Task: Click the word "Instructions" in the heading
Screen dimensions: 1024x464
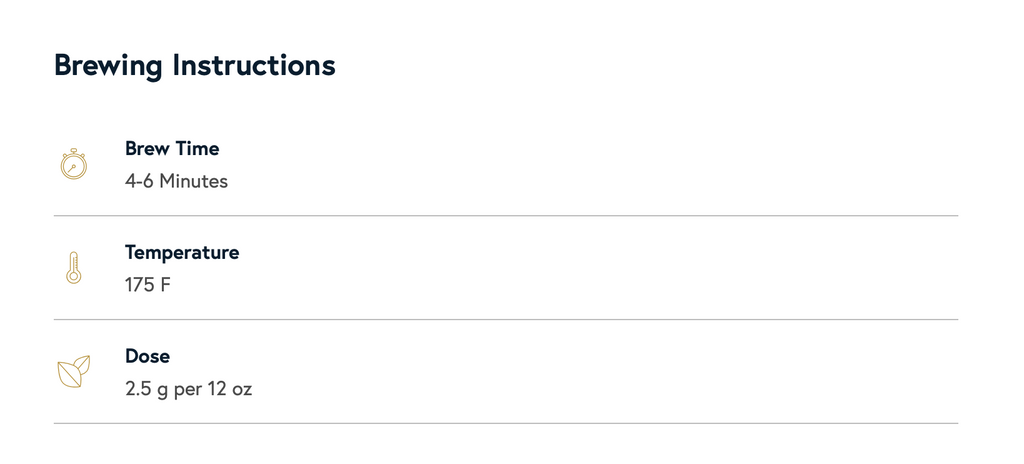Action: [x=254, y=65]
